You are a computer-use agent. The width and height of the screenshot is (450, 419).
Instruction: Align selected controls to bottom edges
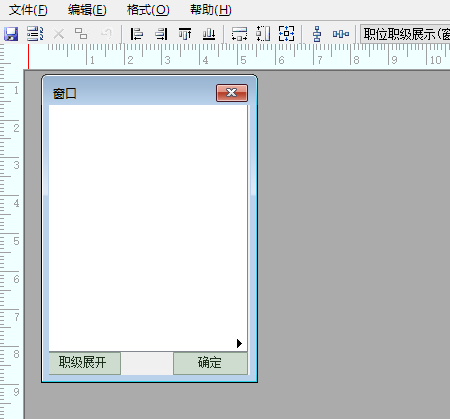click(209, 34)
